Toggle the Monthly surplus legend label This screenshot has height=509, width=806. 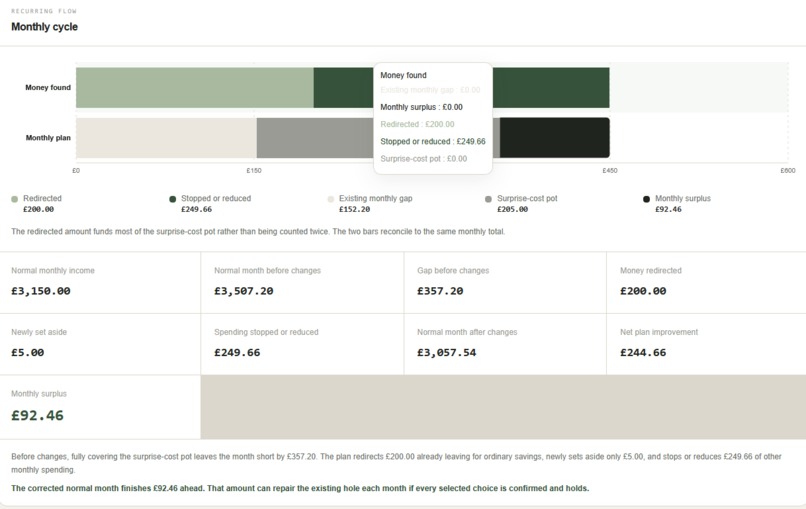pos(683,198)
